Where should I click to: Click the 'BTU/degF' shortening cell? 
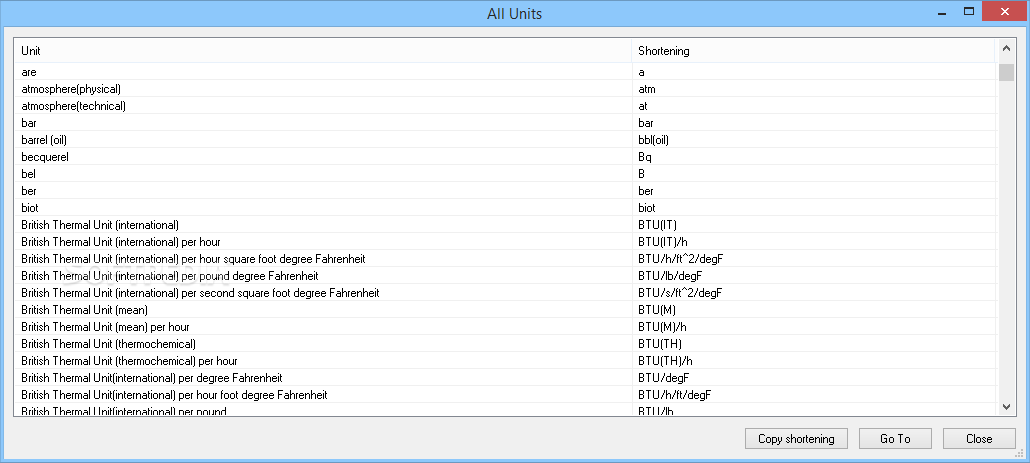pos(813,379)
